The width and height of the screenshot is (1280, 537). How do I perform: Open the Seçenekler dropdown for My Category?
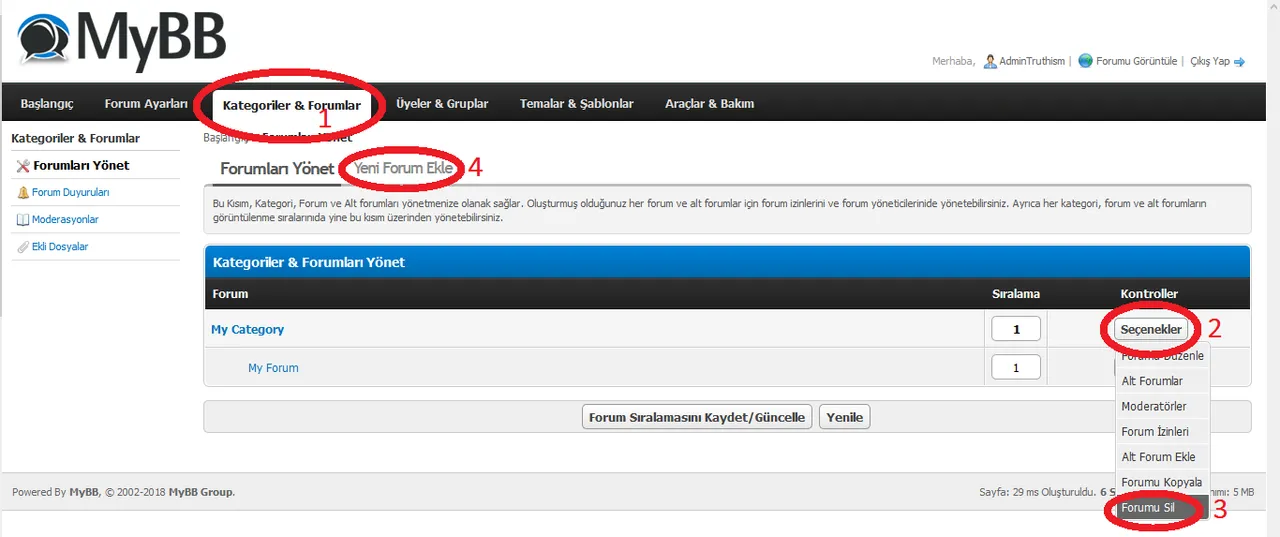[1151, 329]
